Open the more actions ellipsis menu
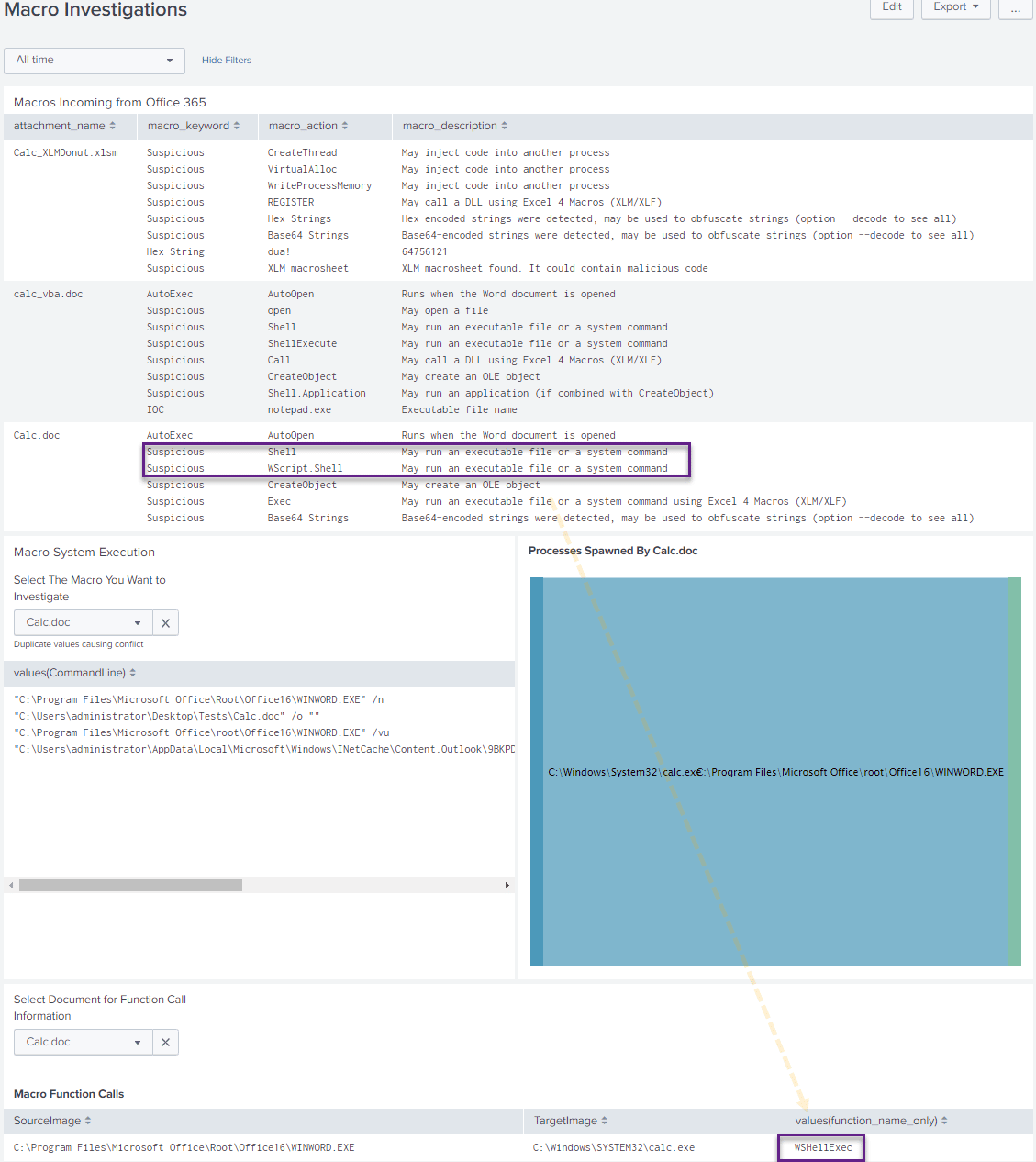This screenshot has width=1036, height=1162. click(1015, 9)
